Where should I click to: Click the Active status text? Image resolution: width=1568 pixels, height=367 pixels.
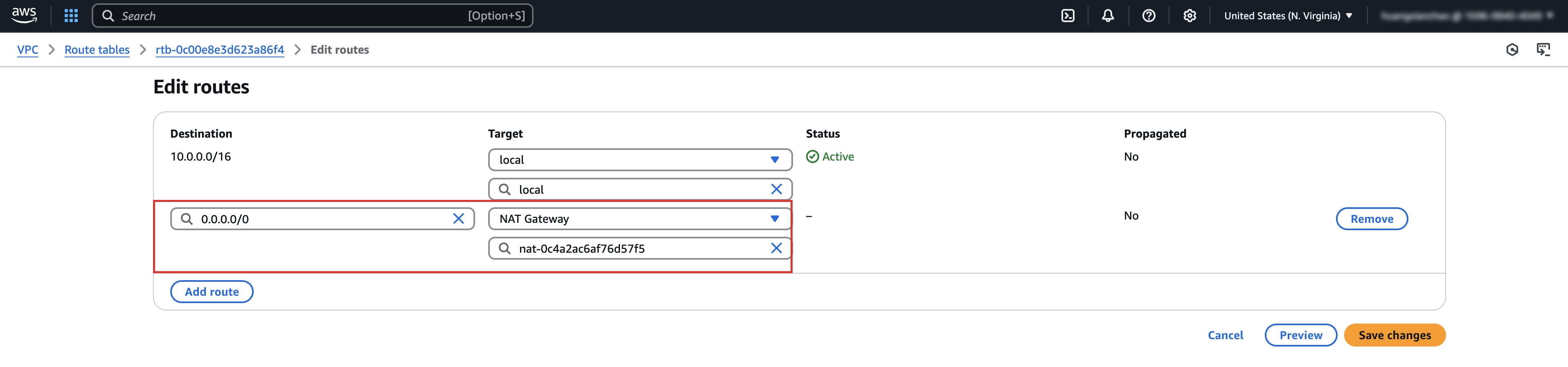coord(838,157)
